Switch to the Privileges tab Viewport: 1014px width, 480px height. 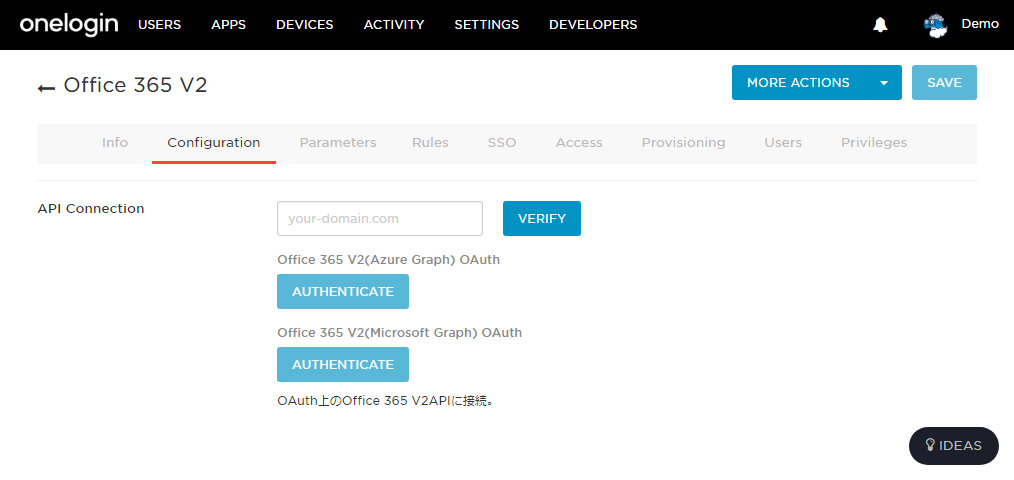[874, 143]
